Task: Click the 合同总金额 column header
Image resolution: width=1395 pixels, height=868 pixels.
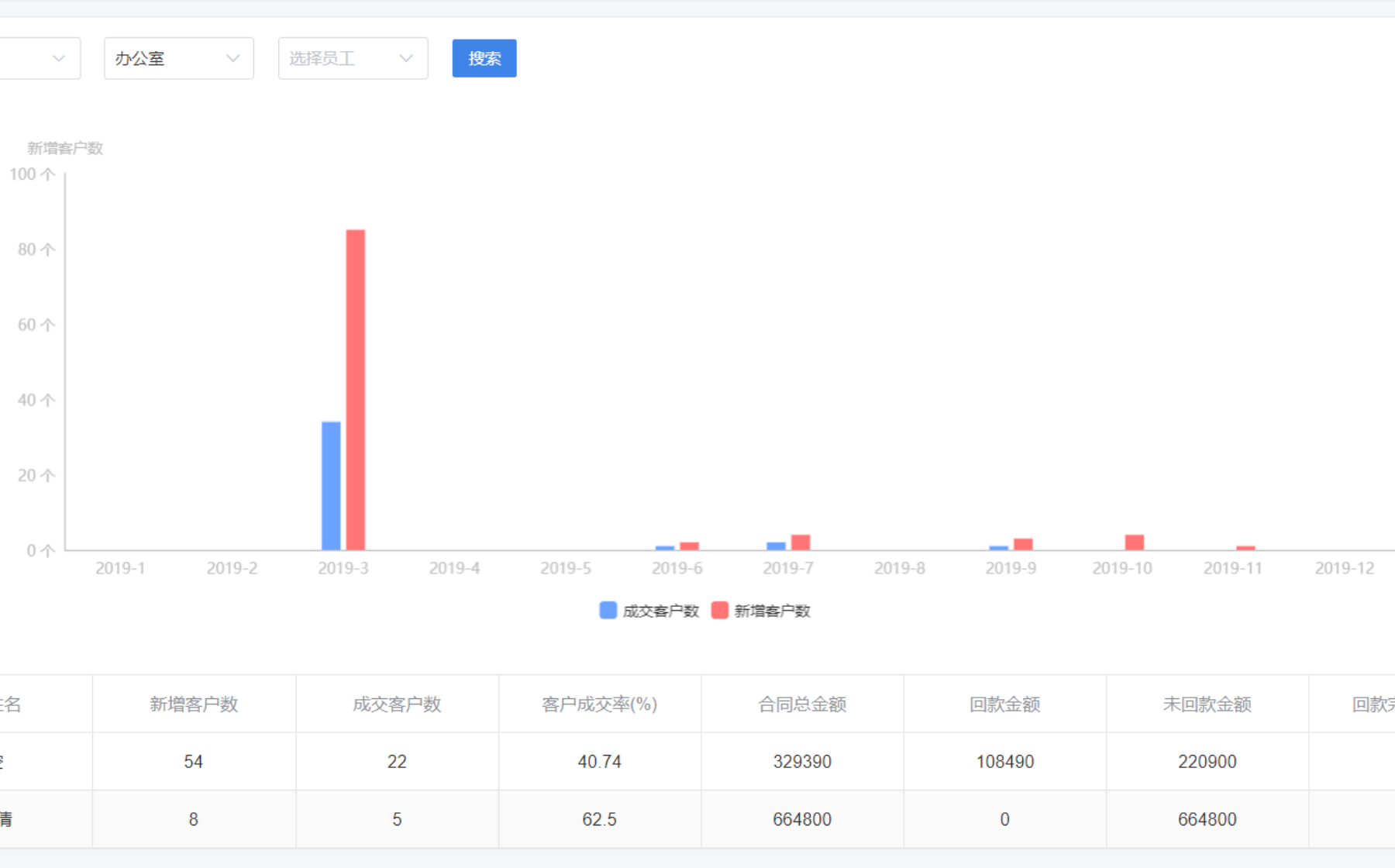Action: click(x=802, y=704)
